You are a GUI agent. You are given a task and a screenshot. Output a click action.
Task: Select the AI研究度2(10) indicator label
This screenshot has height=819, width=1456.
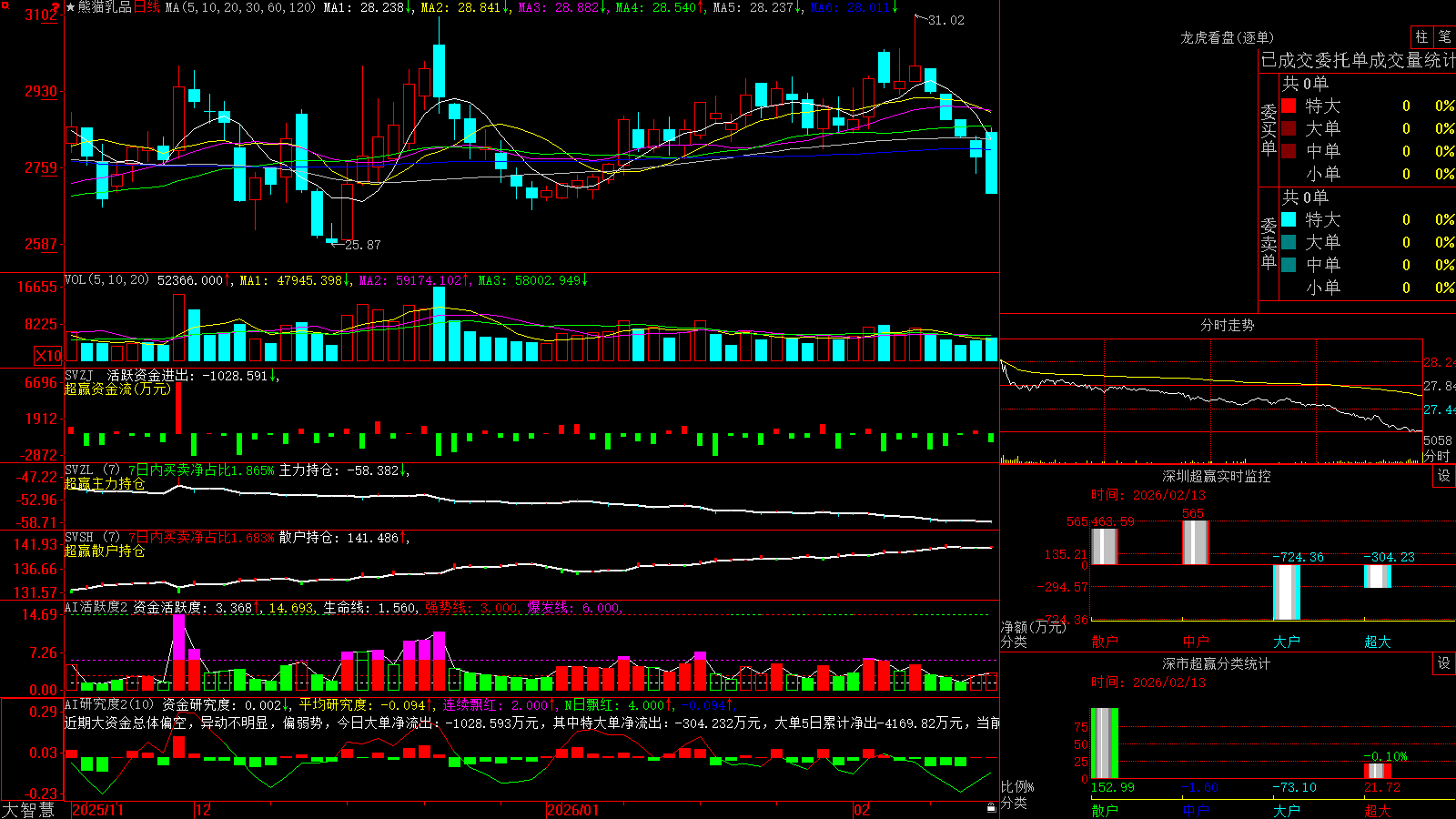tap(110, 704)
